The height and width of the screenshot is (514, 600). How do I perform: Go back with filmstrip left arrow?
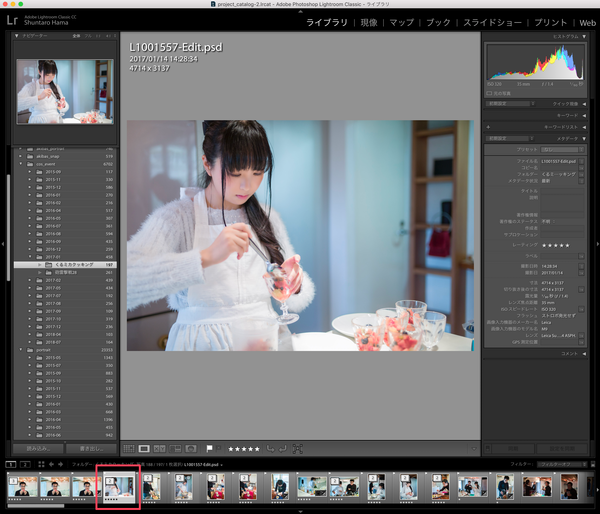point(51,465)
